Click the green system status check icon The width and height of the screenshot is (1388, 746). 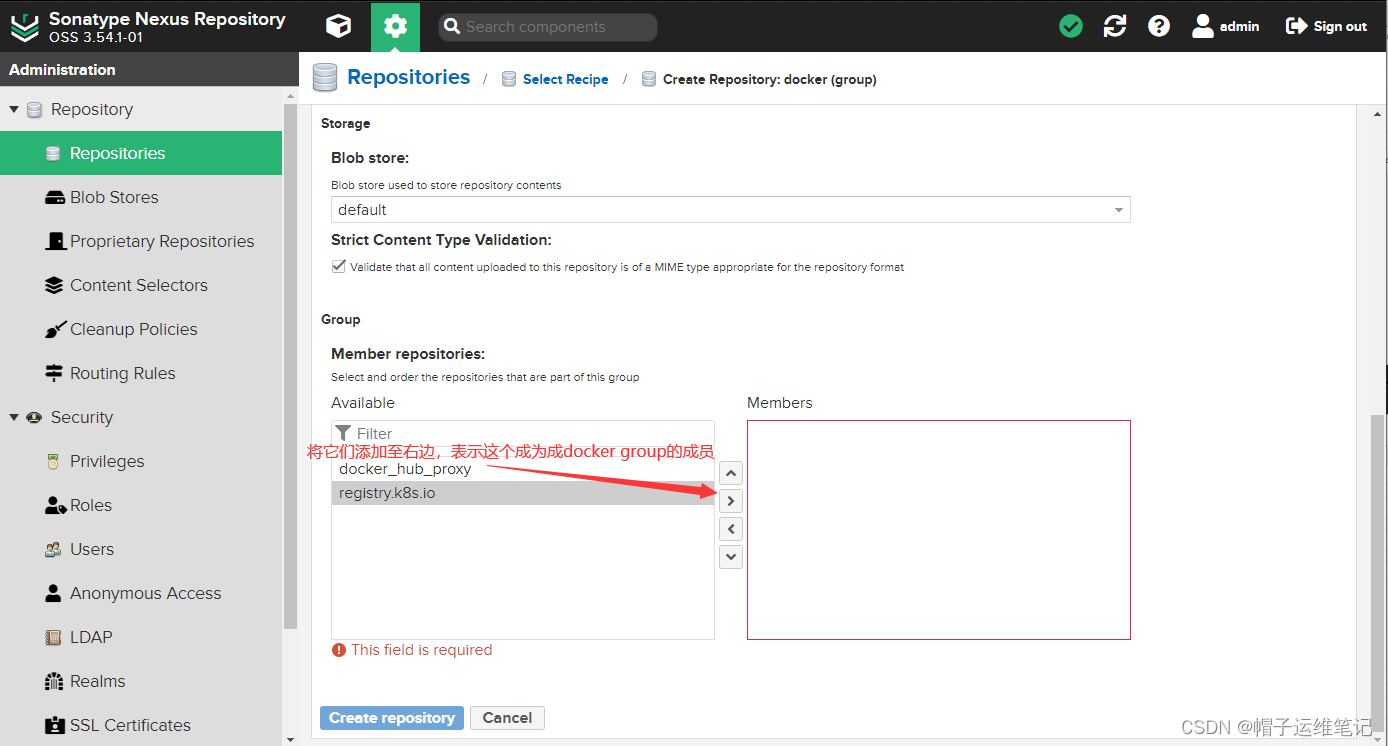[1071, 27]
